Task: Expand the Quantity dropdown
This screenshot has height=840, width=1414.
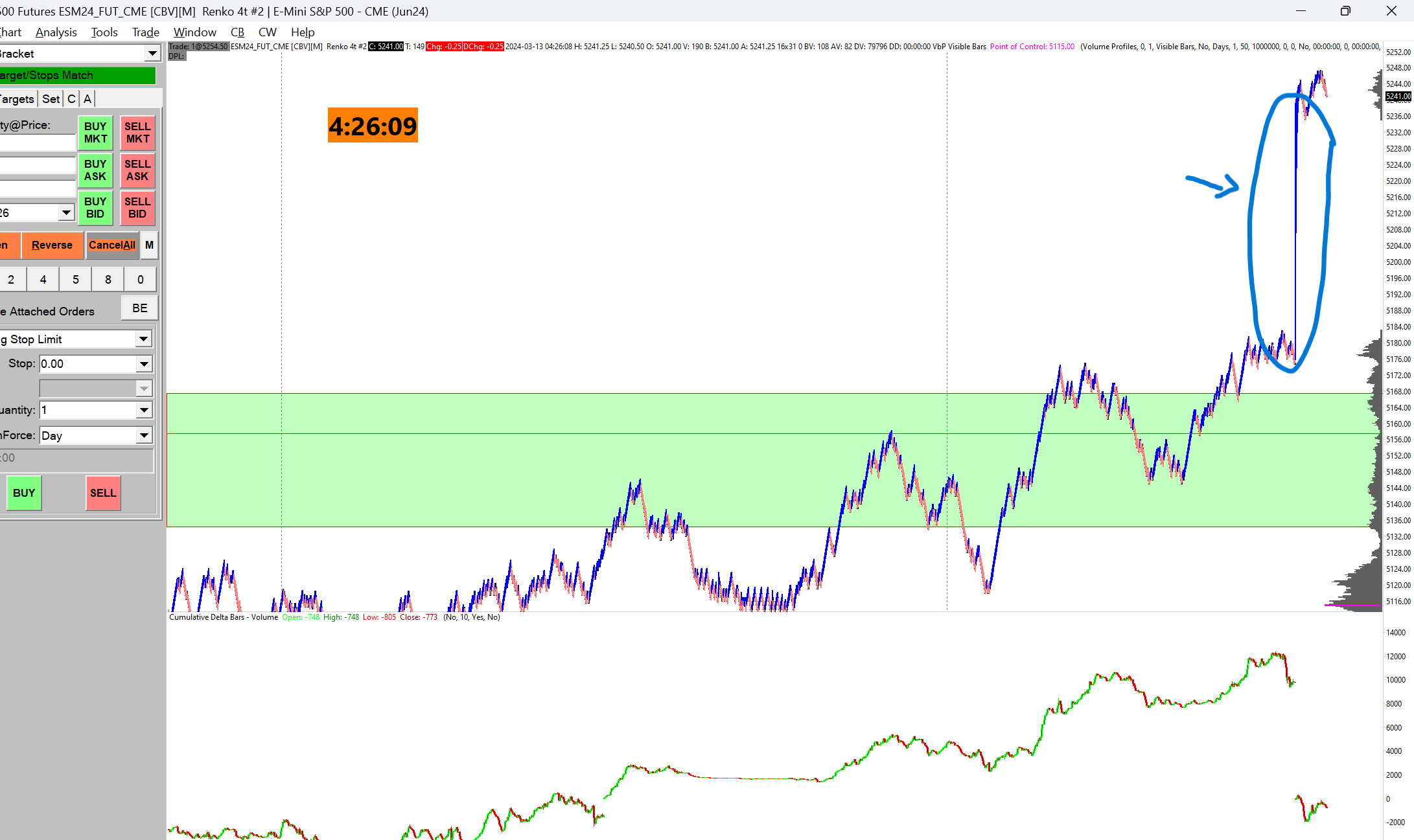Action: 144,410
